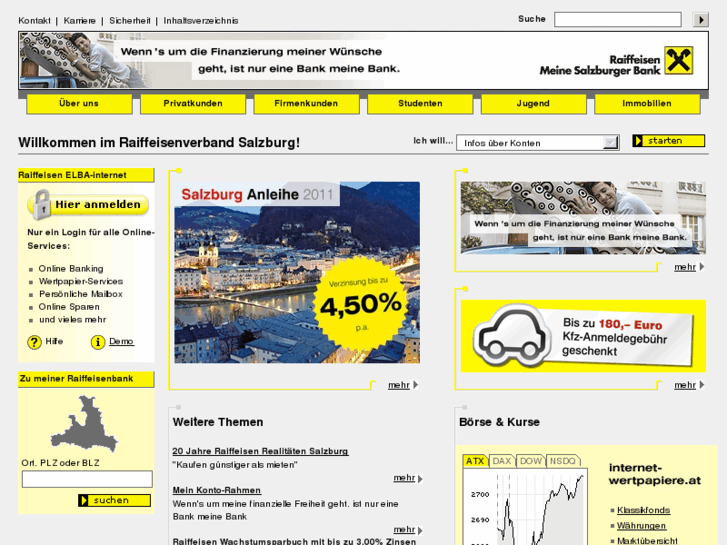Click the Online Banking list item
727x545 pixels.
(71, 269)
